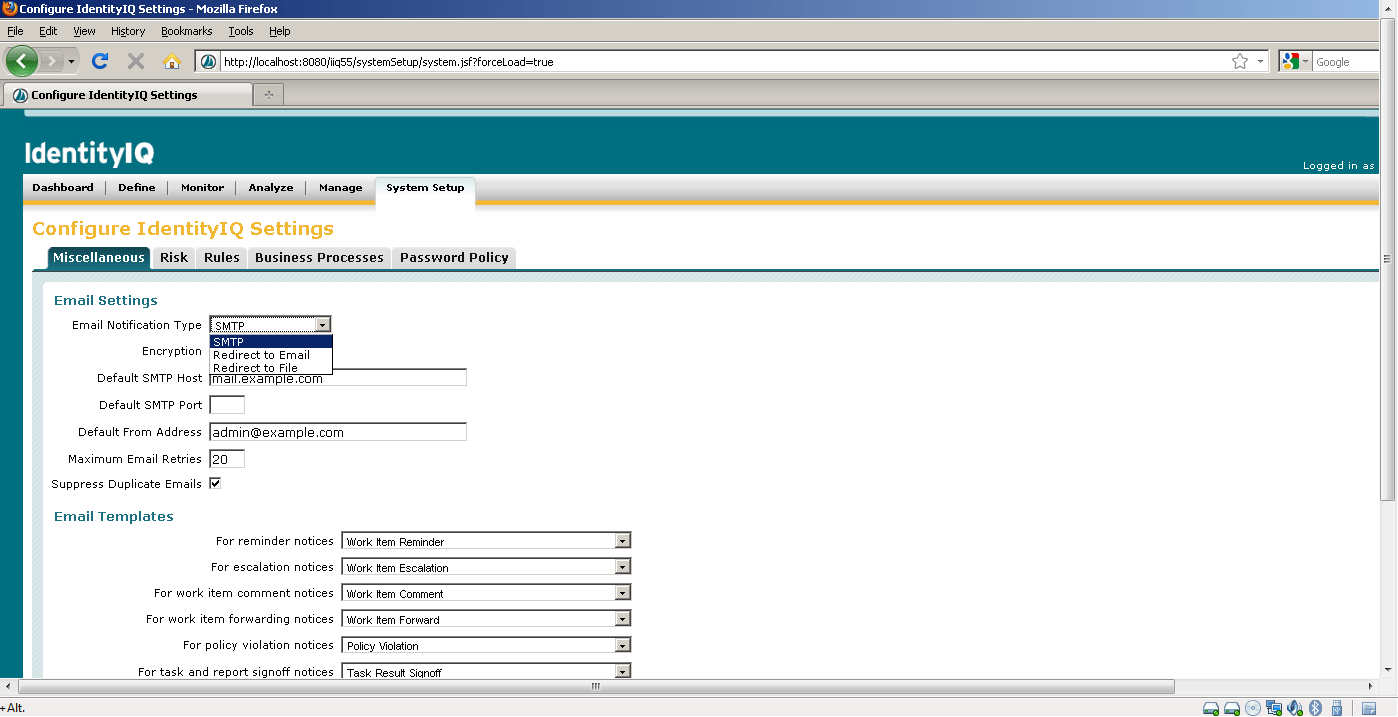Open the File menu
The height and width of the screenshot is (717, 1398).
coord(15,31)
